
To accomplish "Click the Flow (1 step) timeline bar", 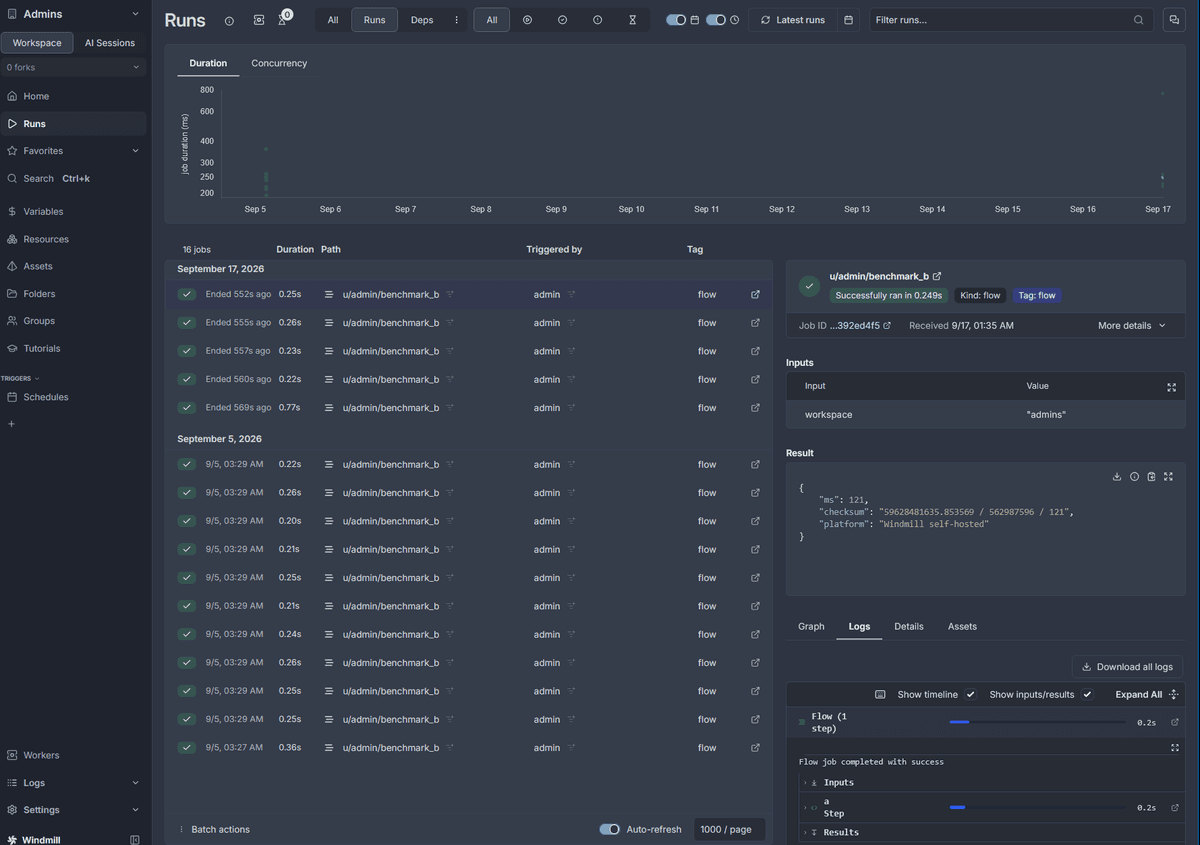I will point(1037,722).
